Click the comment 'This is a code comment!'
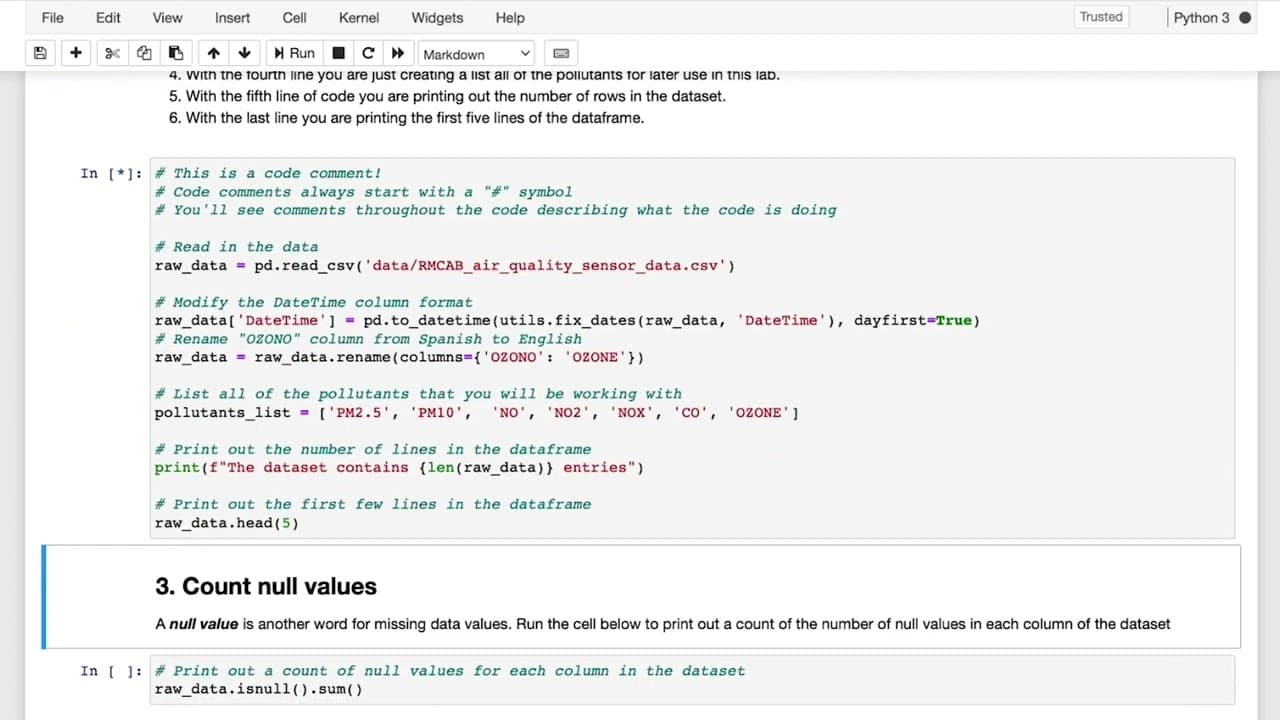 tap(268, 173)
